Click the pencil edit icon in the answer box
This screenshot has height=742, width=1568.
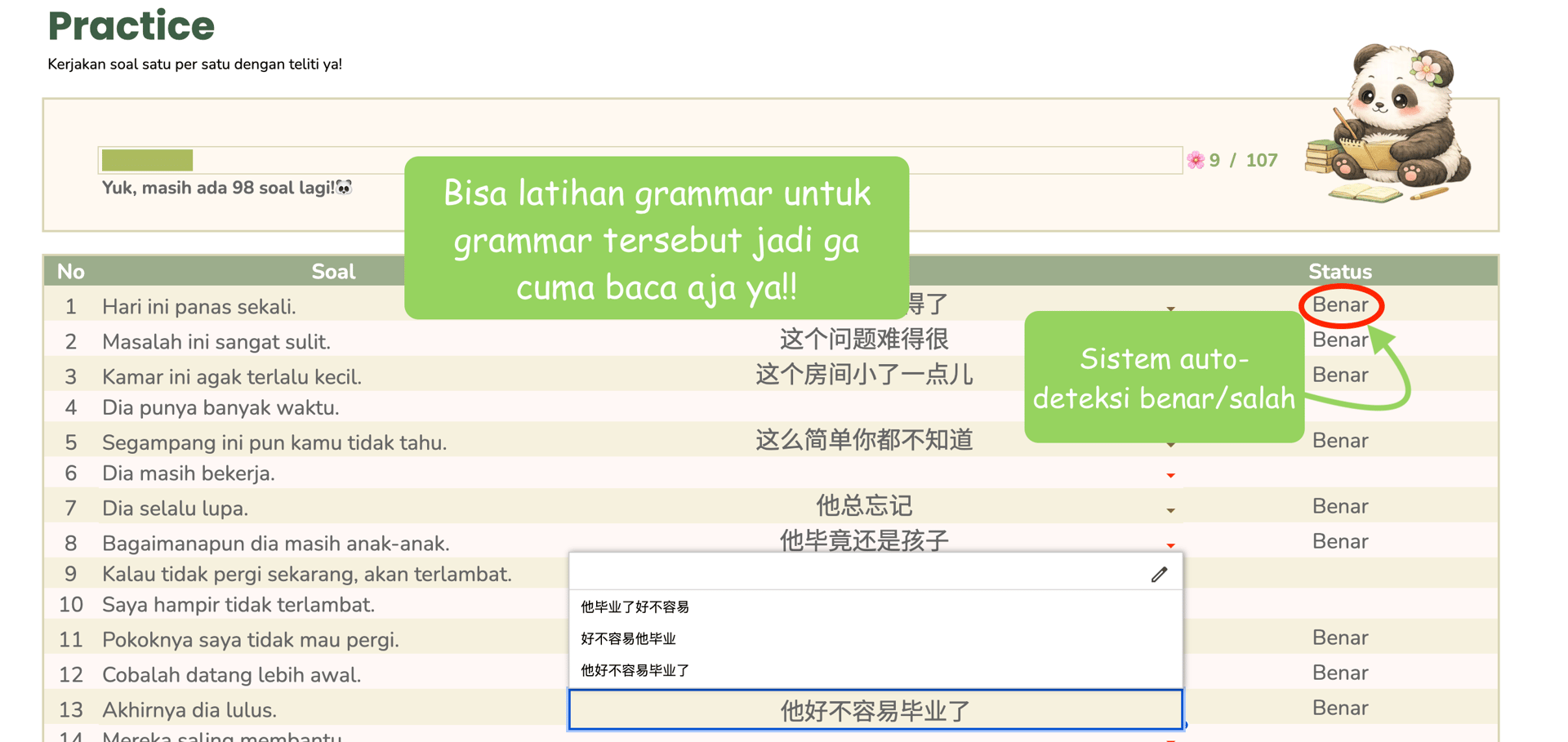pyautogui.click(x=1159, y=575)
